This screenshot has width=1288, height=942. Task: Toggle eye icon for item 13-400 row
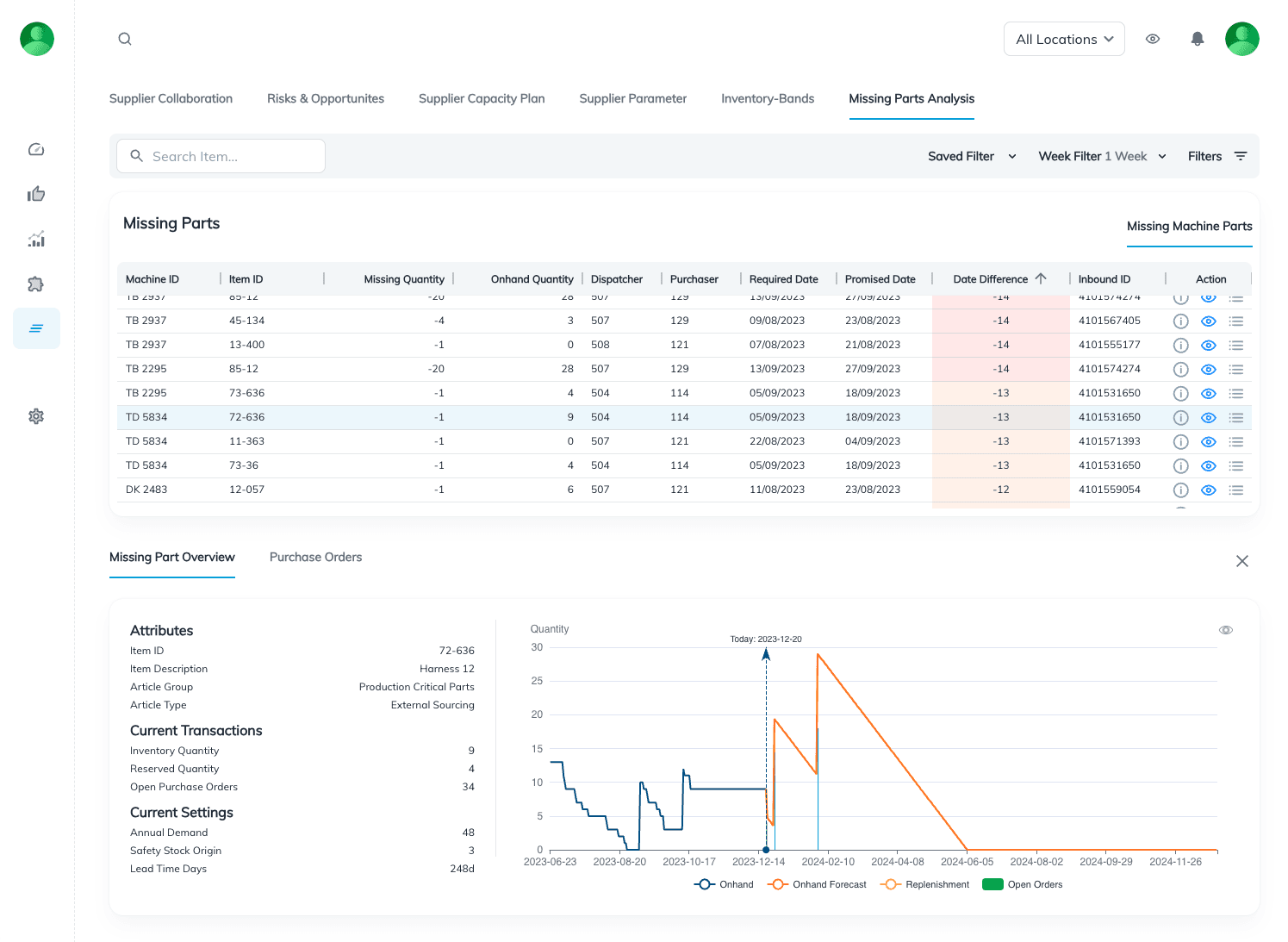pyautogui.click(x=1209, y=346)
